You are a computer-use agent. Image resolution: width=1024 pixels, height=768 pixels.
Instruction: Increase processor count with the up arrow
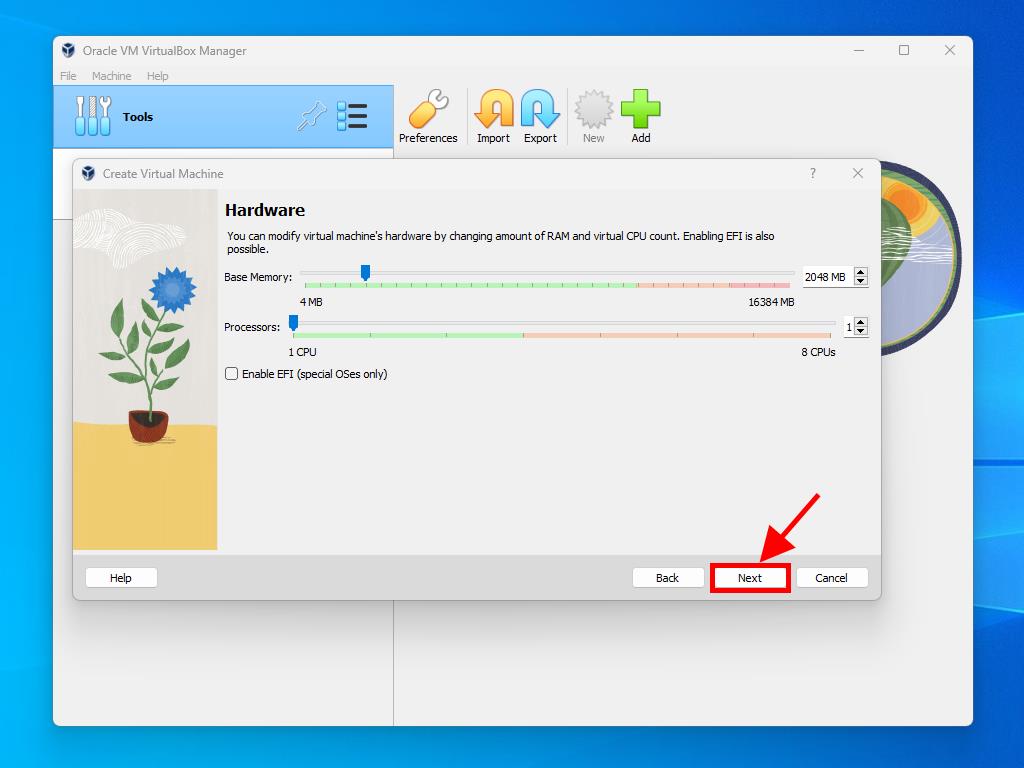pos(861,322)
